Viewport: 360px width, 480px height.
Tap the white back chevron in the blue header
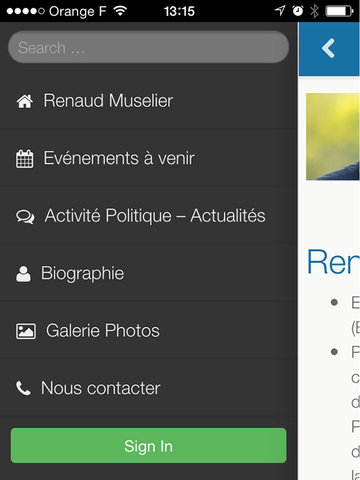coord(328,49)
